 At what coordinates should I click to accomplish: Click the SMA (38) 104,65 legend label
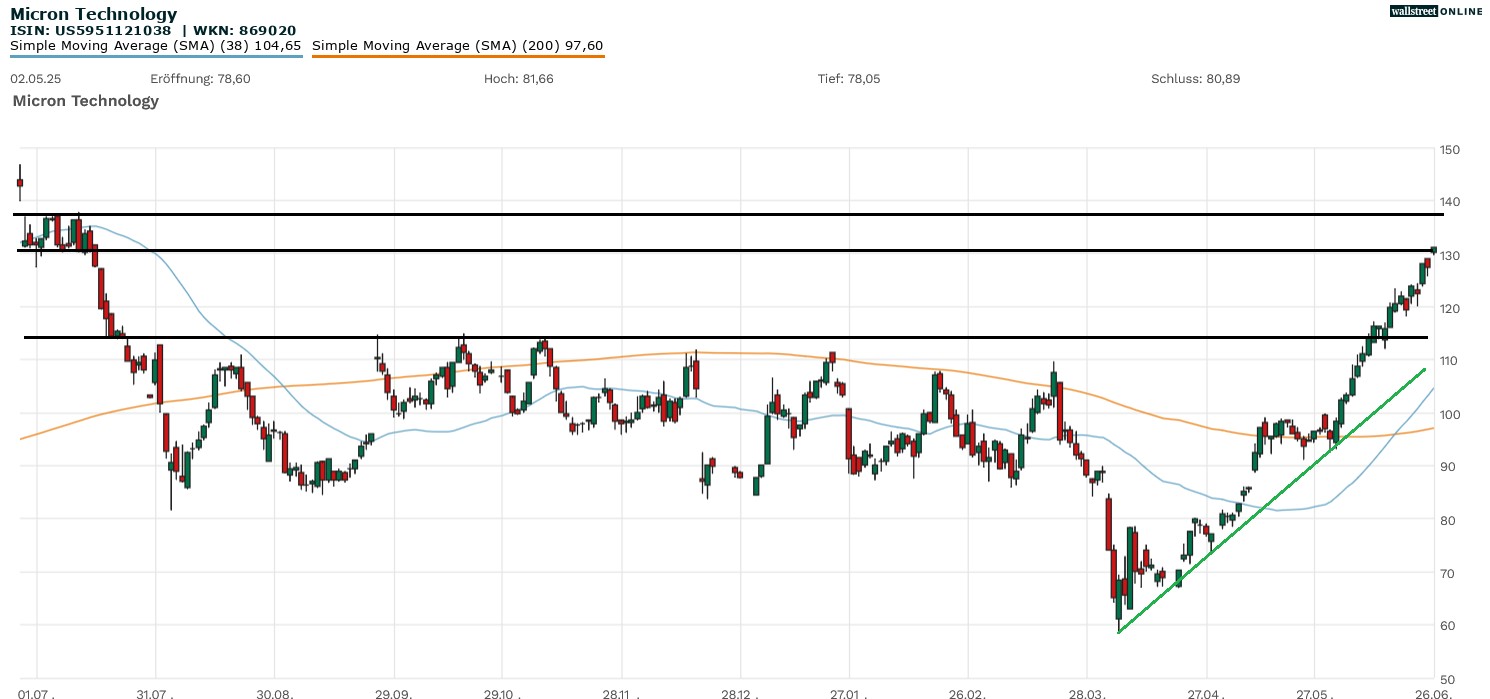[155, 46]
